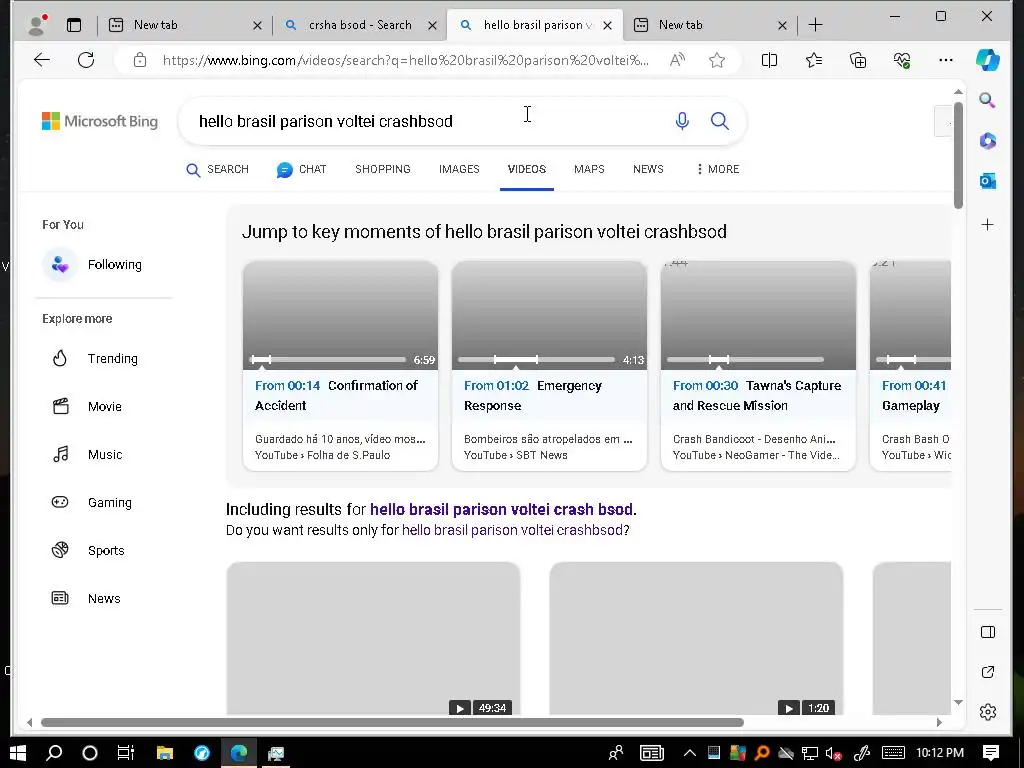Switch to NEWS results
The width and height of the screenshot is (1024, 768).
pos(648,169)
